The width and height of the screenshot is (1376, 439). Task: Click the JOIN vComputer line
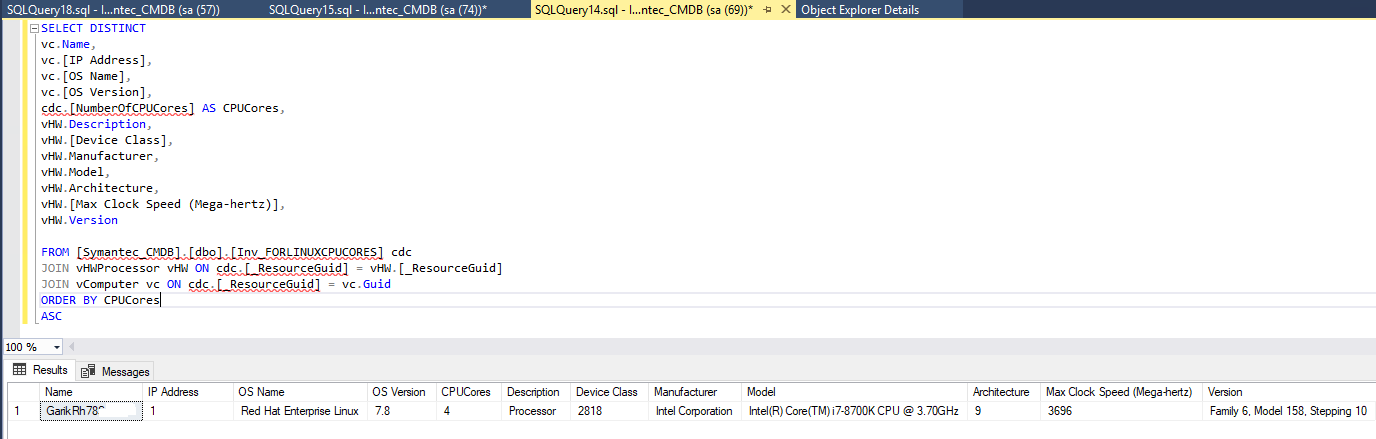216,284
